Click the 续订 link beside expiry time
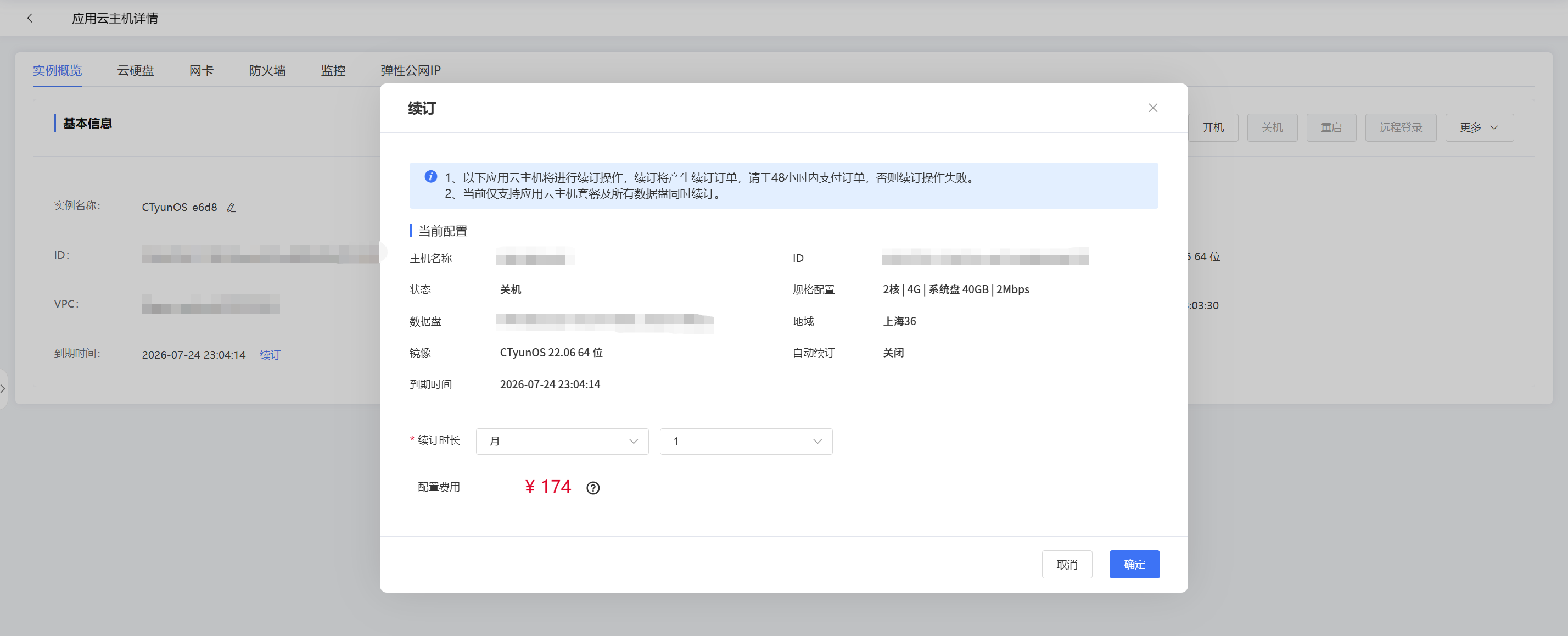The height and width of the screenshot is (636, 1568). point(270,355)
